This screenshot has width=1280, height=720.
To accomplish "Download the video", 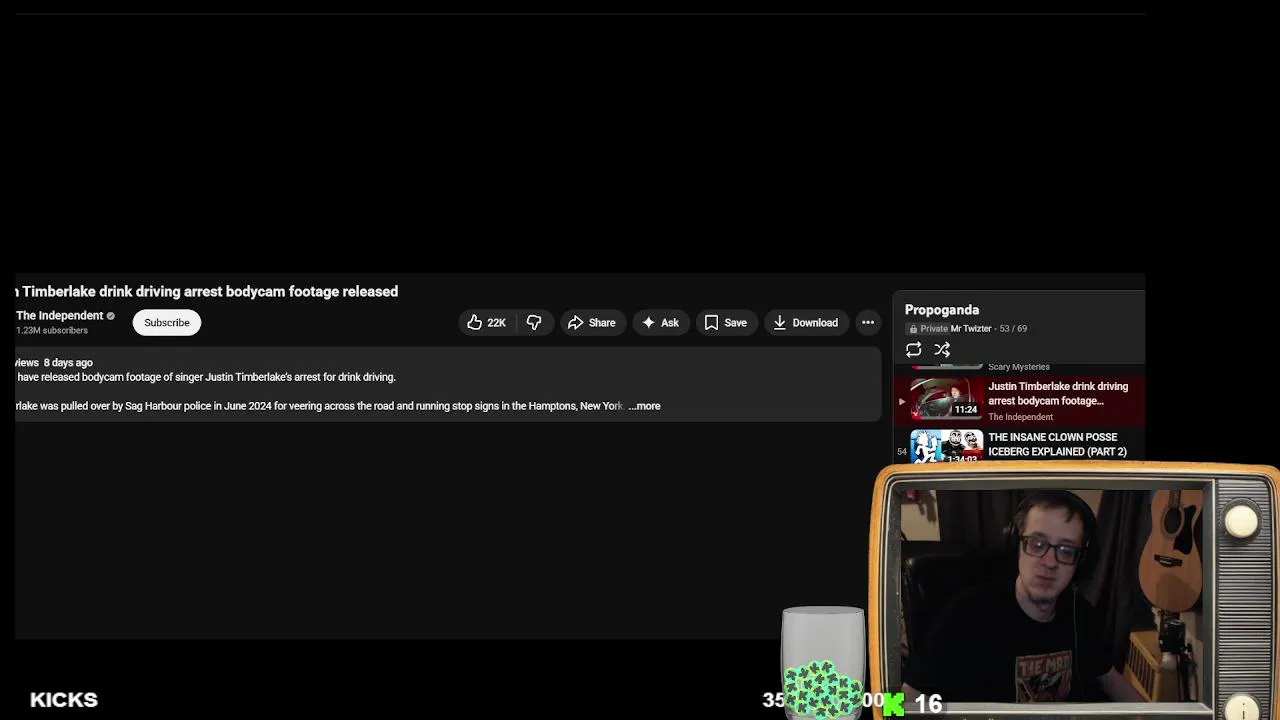I will [805, 322].
